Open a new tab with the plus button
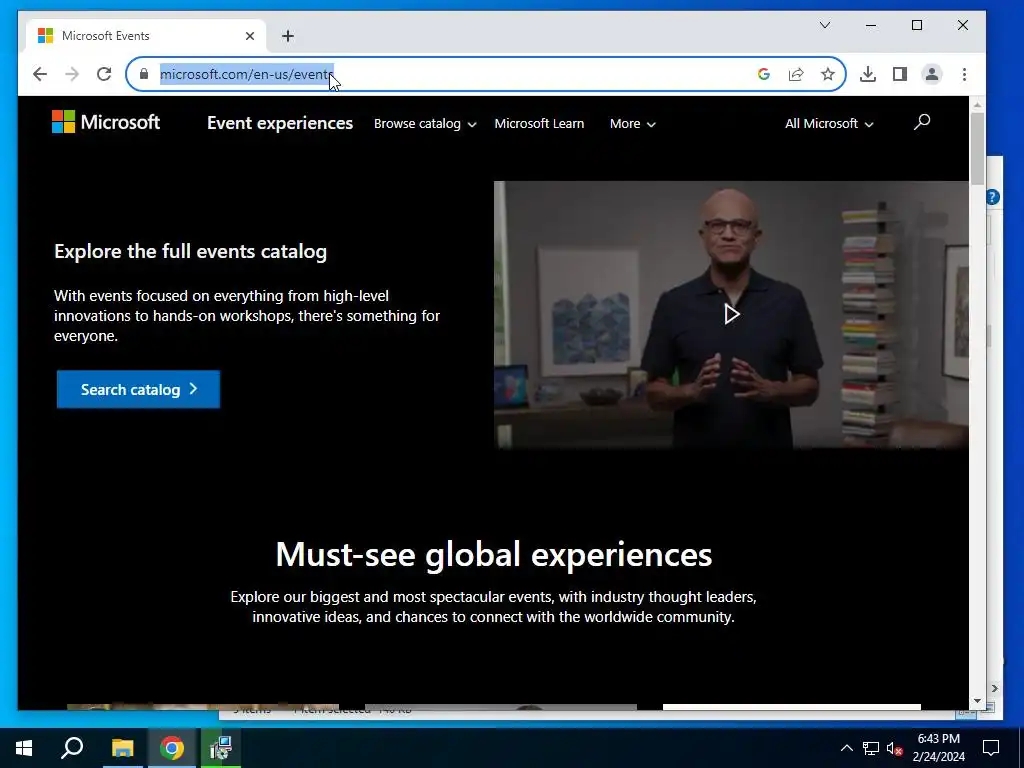Image resolution: width=1024 pixels, height=768 pixels. click(288, 36)
